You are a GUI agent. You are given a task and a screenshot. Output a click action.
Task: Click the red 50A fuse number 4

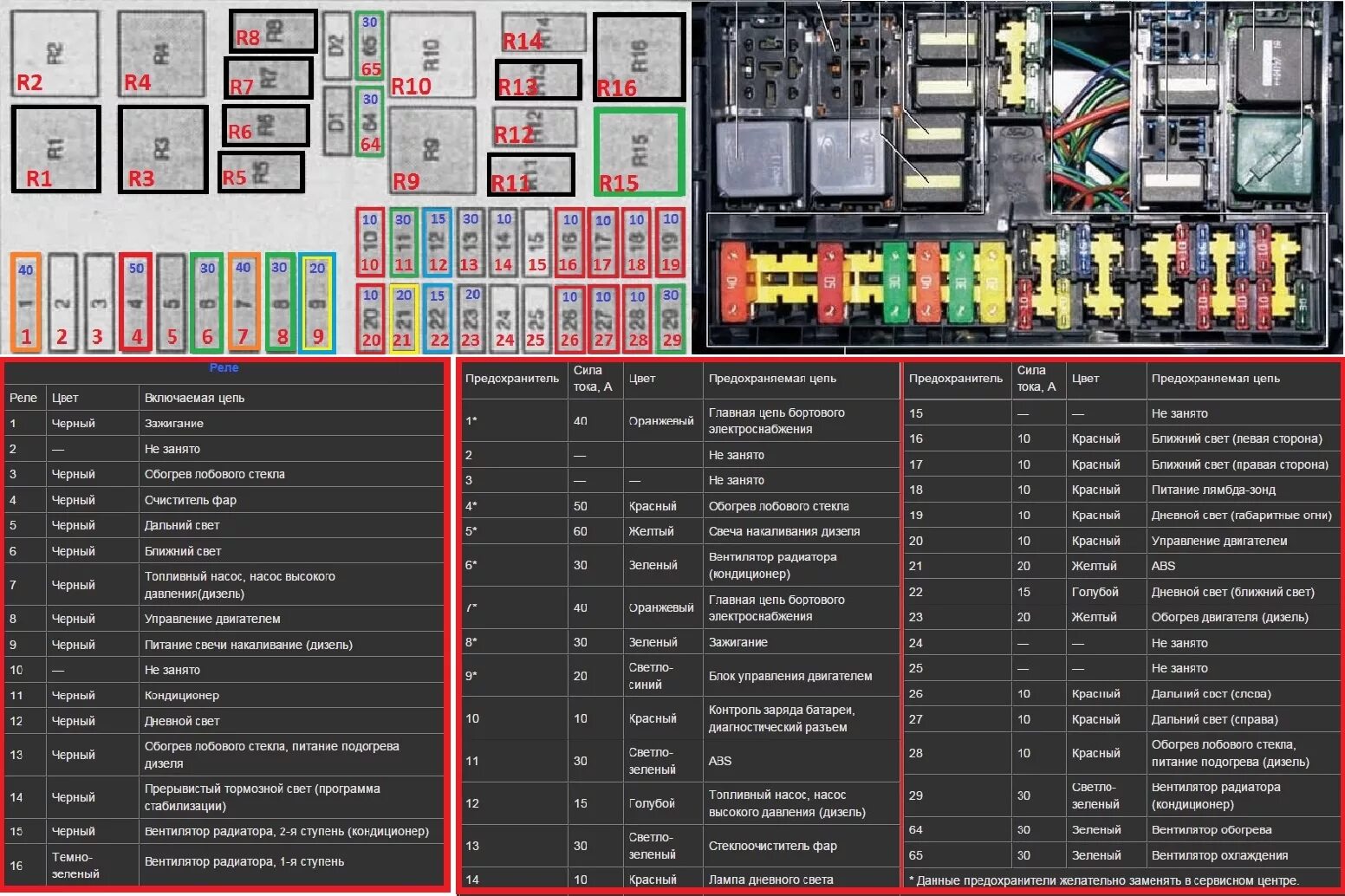tap(136, 302)
